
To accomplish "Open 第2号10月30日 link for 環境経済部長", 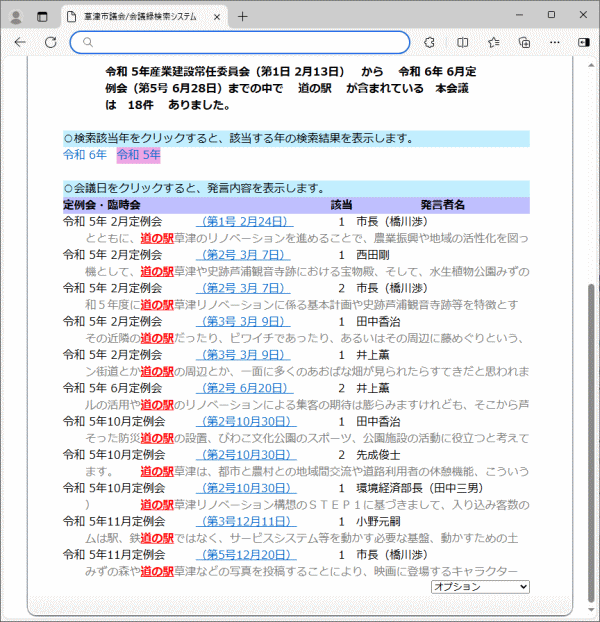I will (246, 488).
